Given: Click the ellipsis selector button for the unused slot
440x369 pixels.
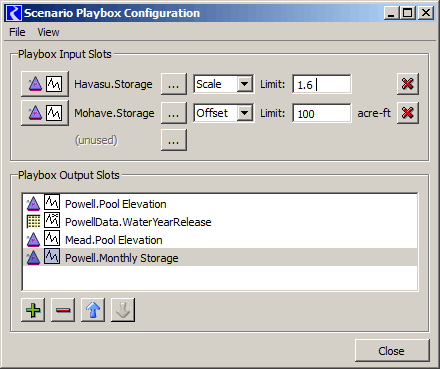Looking at the screenshot, I should click(174, 140).
